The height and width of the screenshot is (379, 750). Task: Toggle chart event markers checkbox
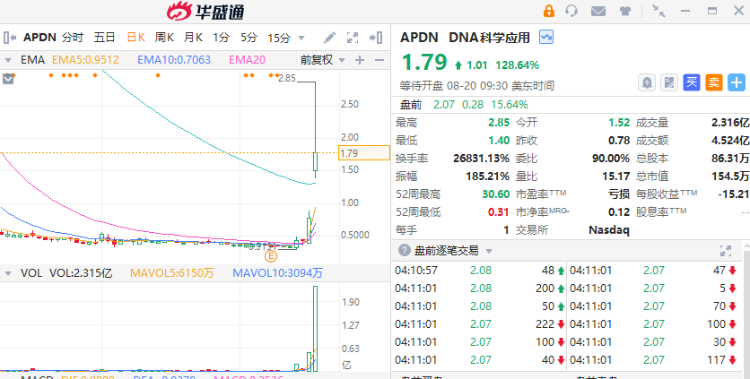pyautogui.click(x=8, y=78)
